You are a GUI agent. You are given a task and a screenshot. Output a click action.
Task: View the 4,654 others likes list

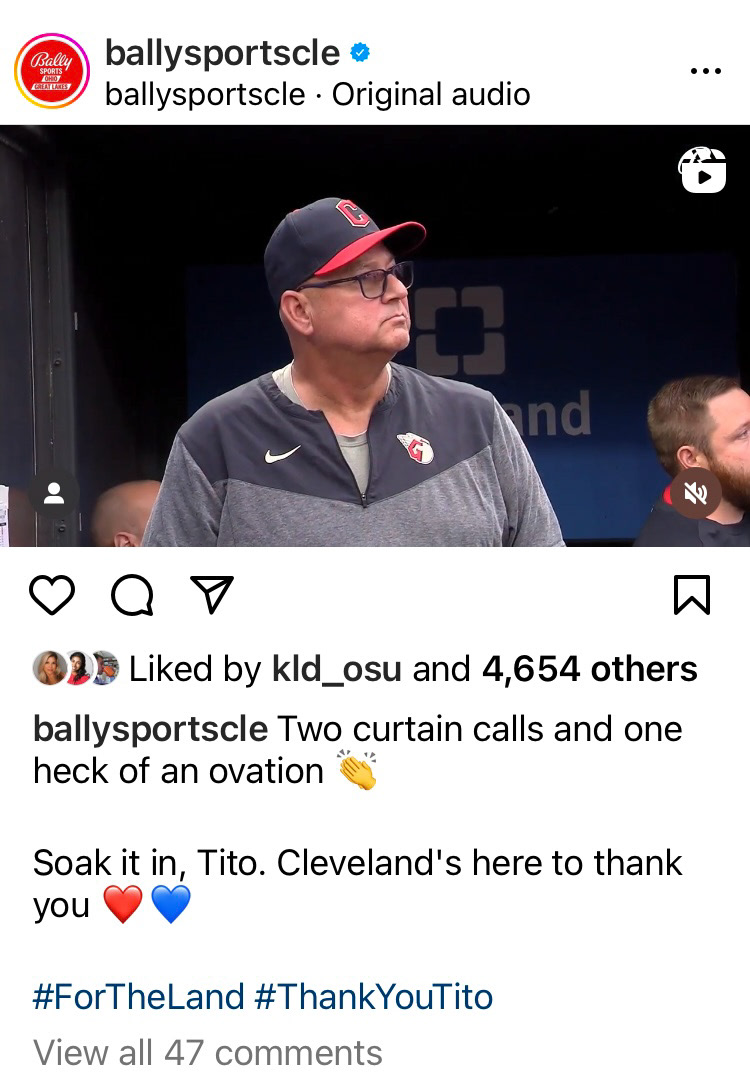(590, 669)
